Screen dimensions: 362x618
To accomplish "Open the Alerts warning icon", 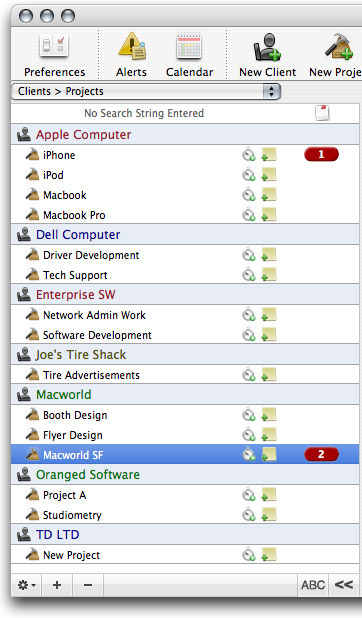I will pos(131,46).
